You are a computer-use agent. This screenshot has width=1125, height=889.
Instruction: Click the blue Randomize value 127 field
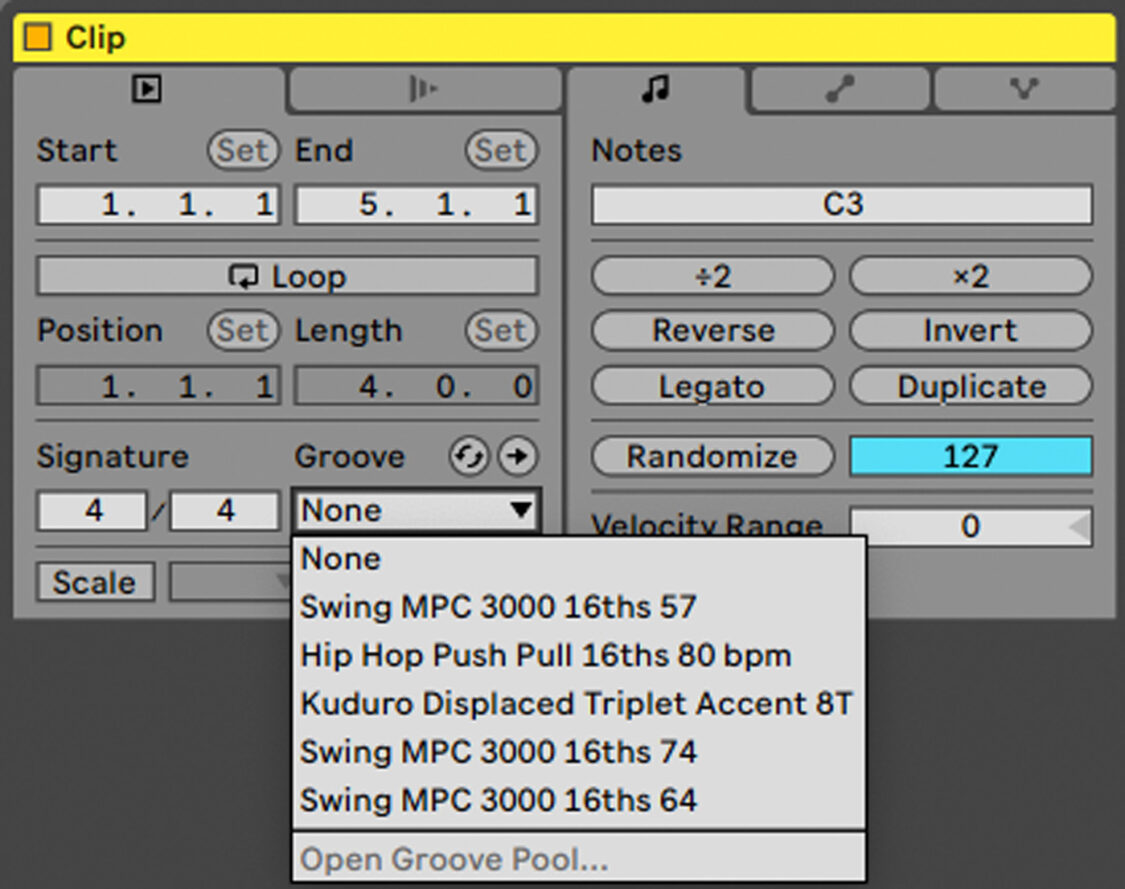pos(970,456)
